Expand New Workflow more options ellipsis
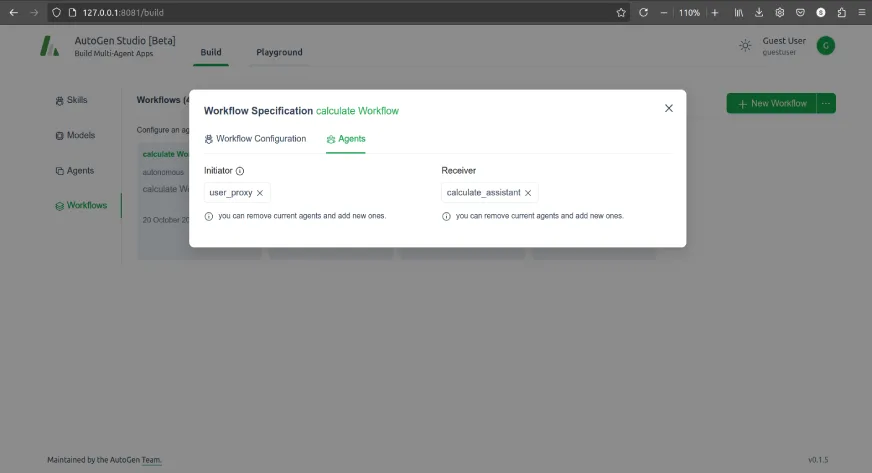The height and width of the screenshot is (473, 872). (x=826, y=103)
